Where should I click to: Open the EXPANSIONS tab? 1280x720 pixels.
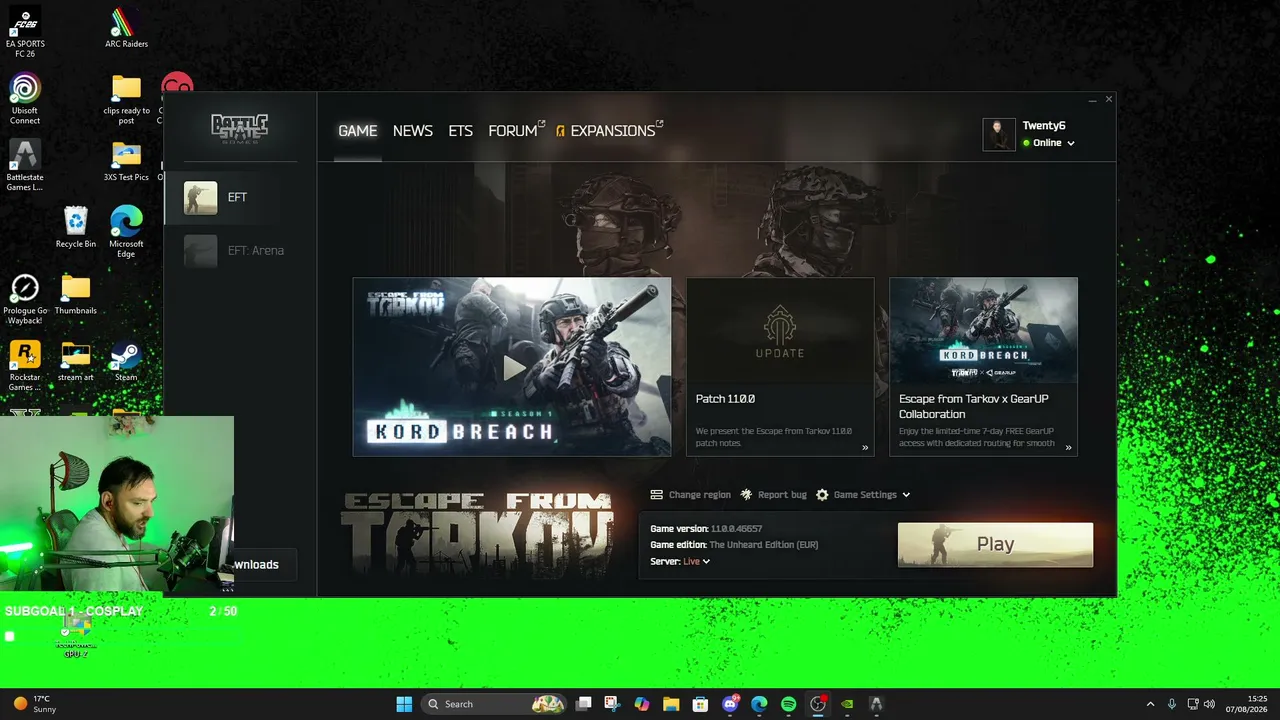point(610,131)
